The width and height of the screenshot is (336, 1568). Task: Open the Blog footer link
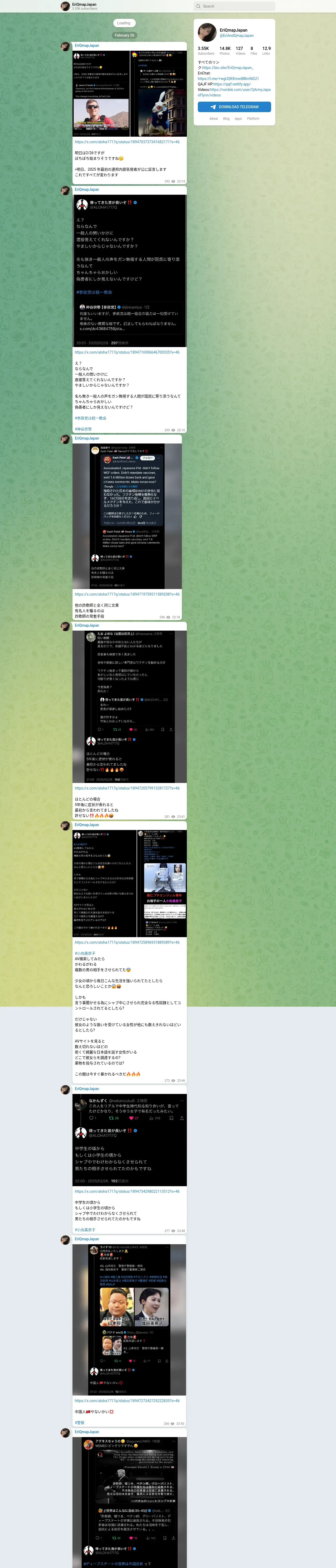click(226, 119)
